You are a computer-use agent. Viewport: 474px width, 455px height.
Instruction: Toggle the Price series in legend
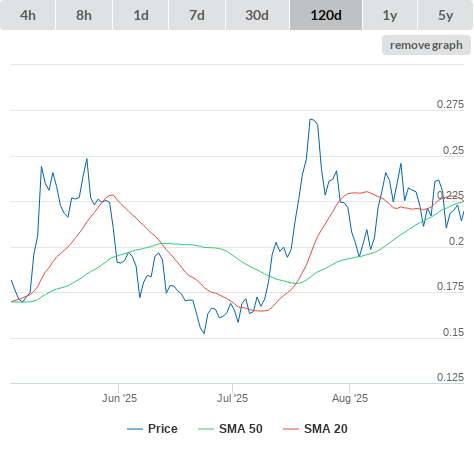162,429
